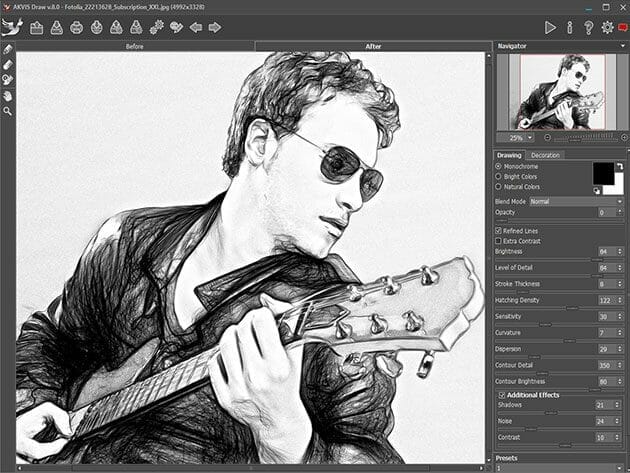Open the 25% zoom level dropdown
Image resolution: width=630 pixels, height=473 pixels.
[529, 137]
